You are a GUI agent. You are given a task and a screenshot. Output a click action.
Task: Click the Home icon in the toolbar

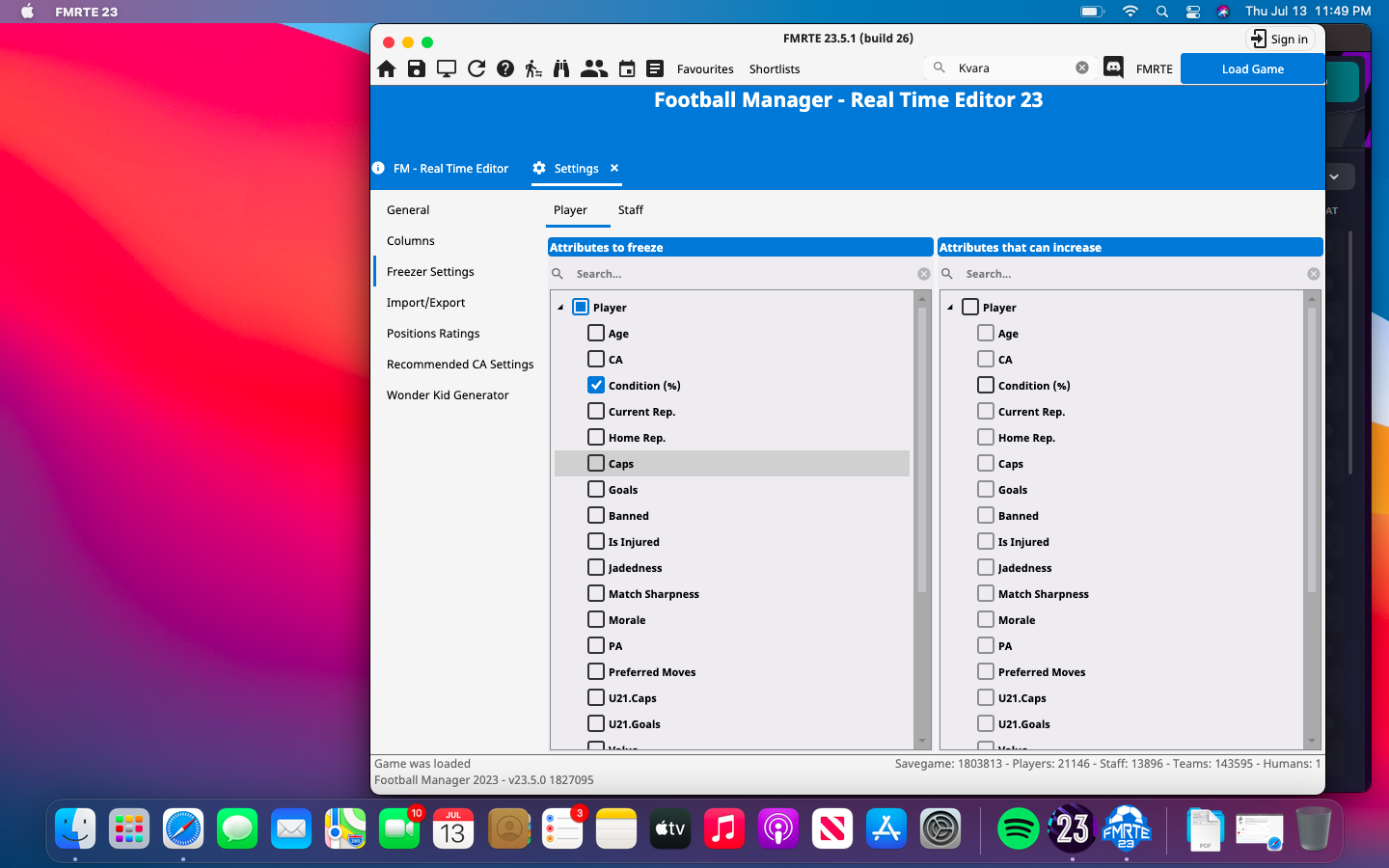tap(387, 68)
